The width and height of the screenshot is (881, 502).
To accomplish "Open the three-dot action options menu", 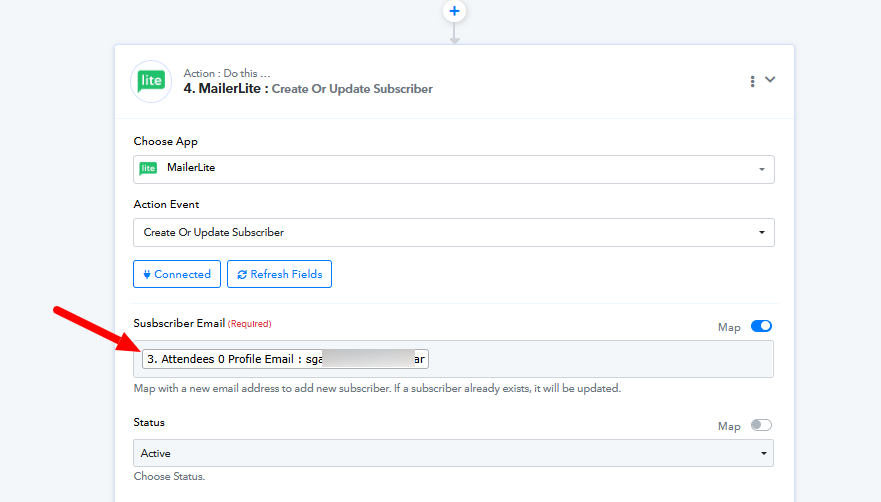I will click(x=752, y=82).
